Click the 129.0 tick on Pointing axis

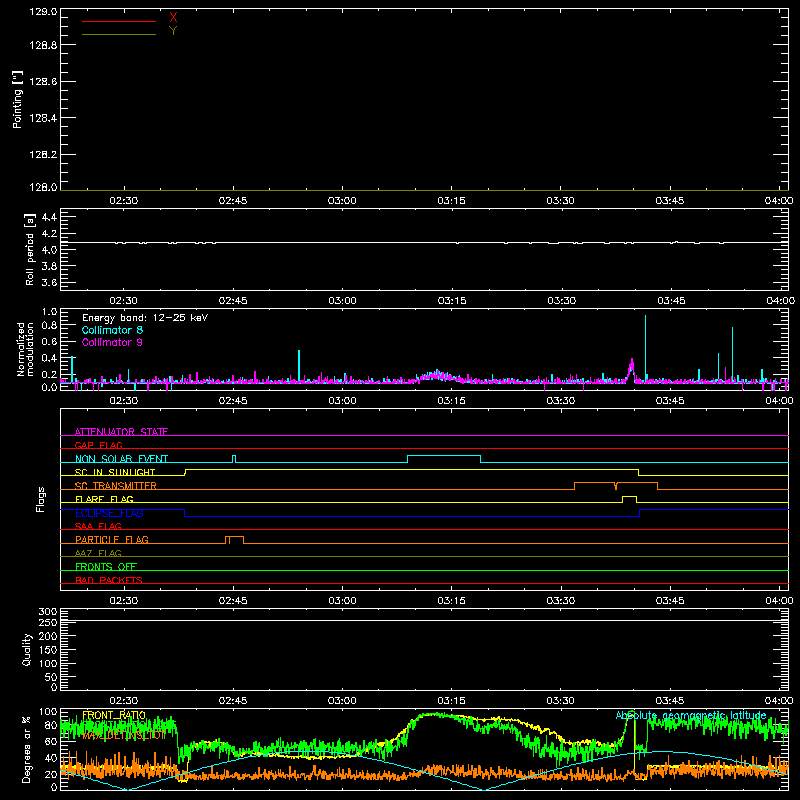tap(43, 11)
